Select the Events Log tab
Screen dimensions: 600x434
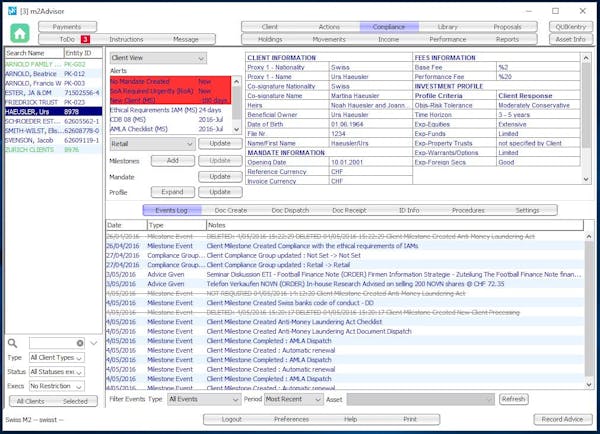(171, 210)
